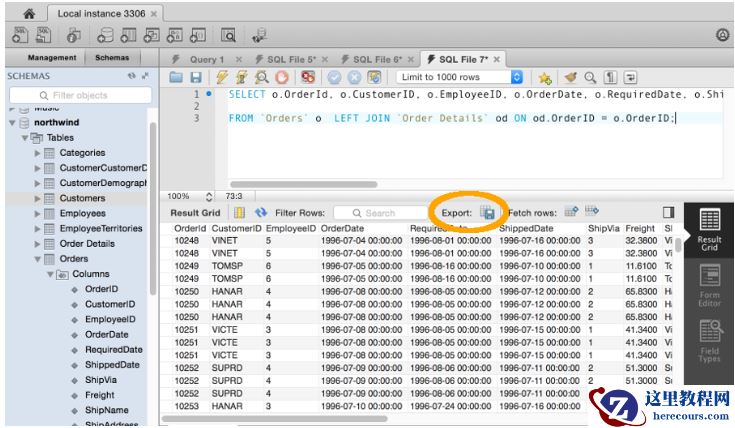This screenshot has height=428, width=735.
Task: Click the Filter objects search box
Action: pyautogui.click(x=78, y=95)
